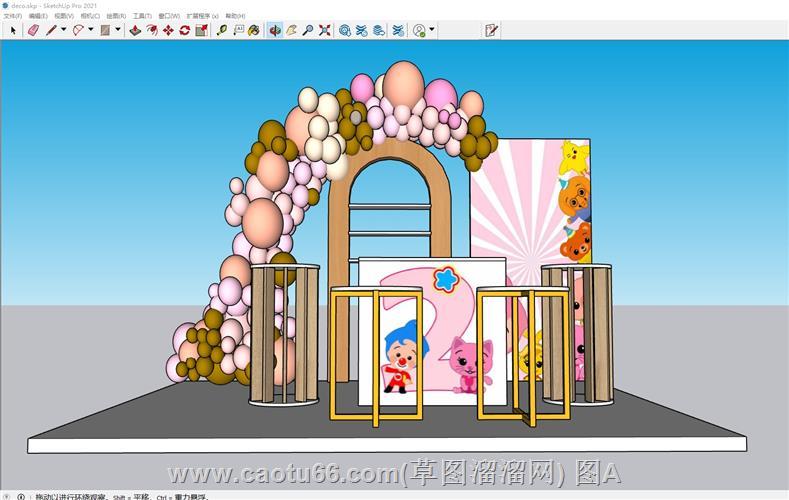The height and width of the screenshot is (500, 789).
Task: Activate the Line pencil tool
Action: (51, 31)
